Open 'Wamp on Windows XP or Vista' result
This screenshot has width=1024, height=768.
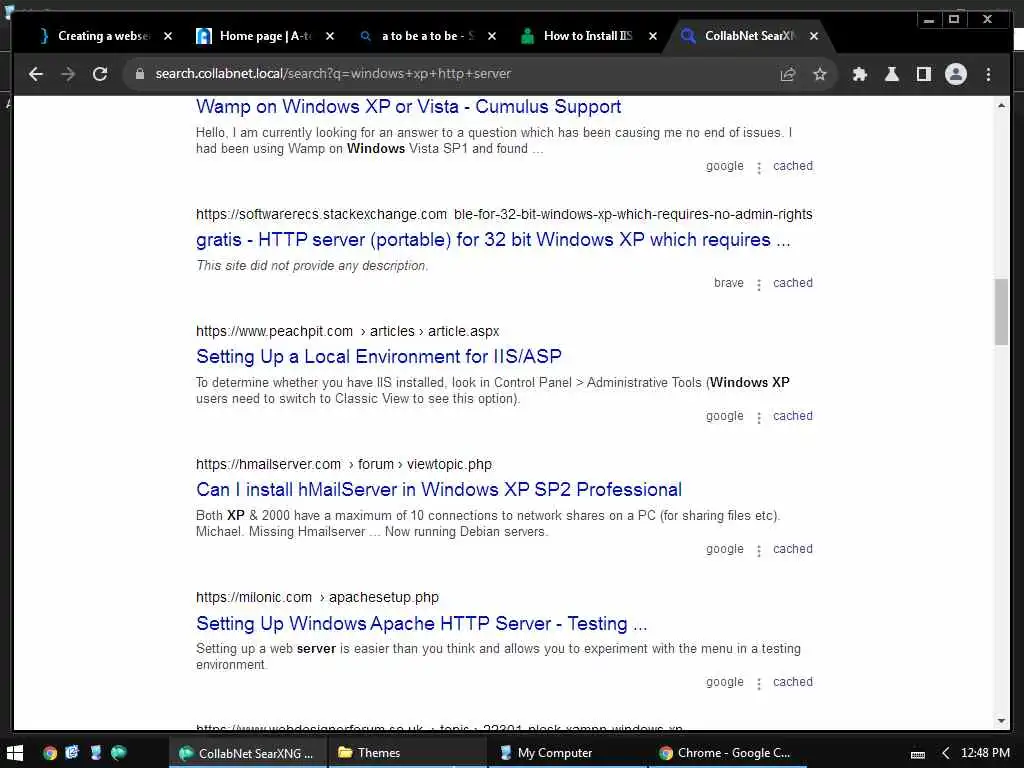[x=408, y=106]
